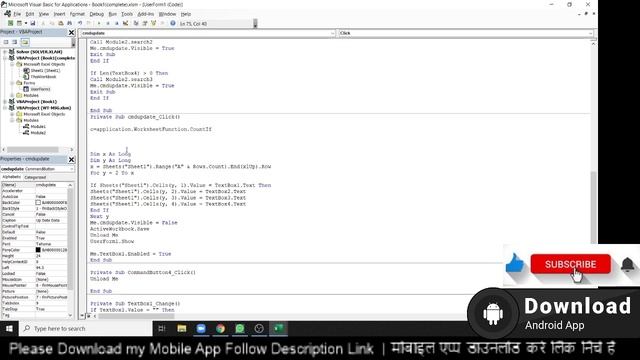Click View Object icon in Project panel
The width and height of the screenshot is (640, 360).
click(15, 42)
